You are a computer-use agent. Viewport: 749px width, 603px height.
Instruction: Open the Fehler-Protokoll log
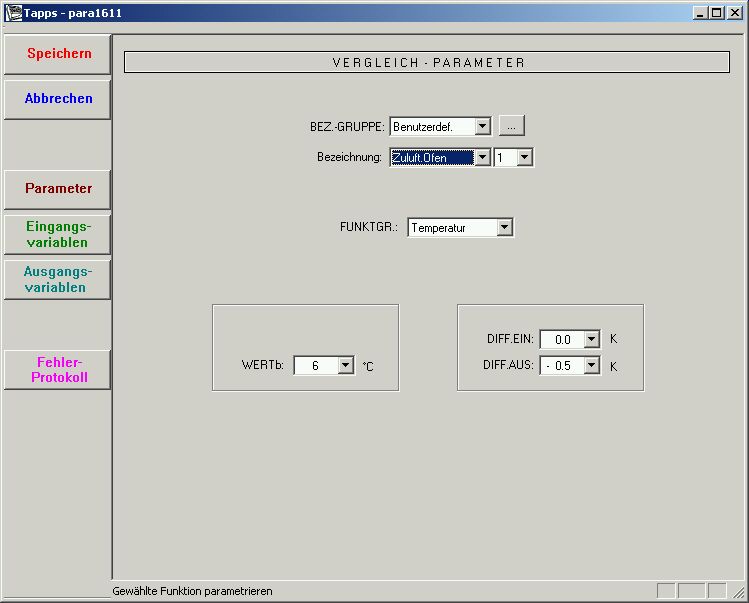[x=58, y=370]
